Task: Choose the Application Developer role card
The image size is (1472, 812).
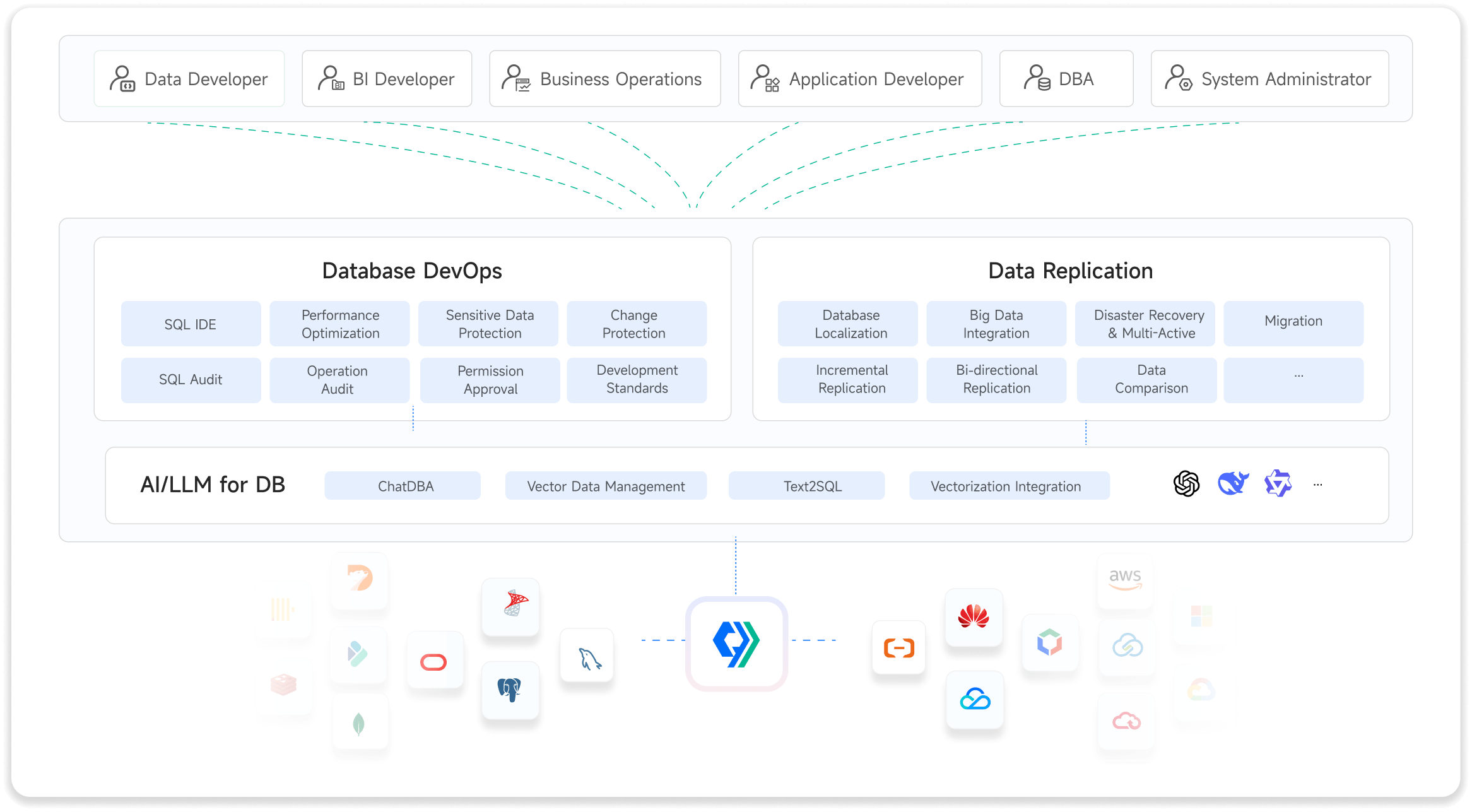Action: click(860, 79)
